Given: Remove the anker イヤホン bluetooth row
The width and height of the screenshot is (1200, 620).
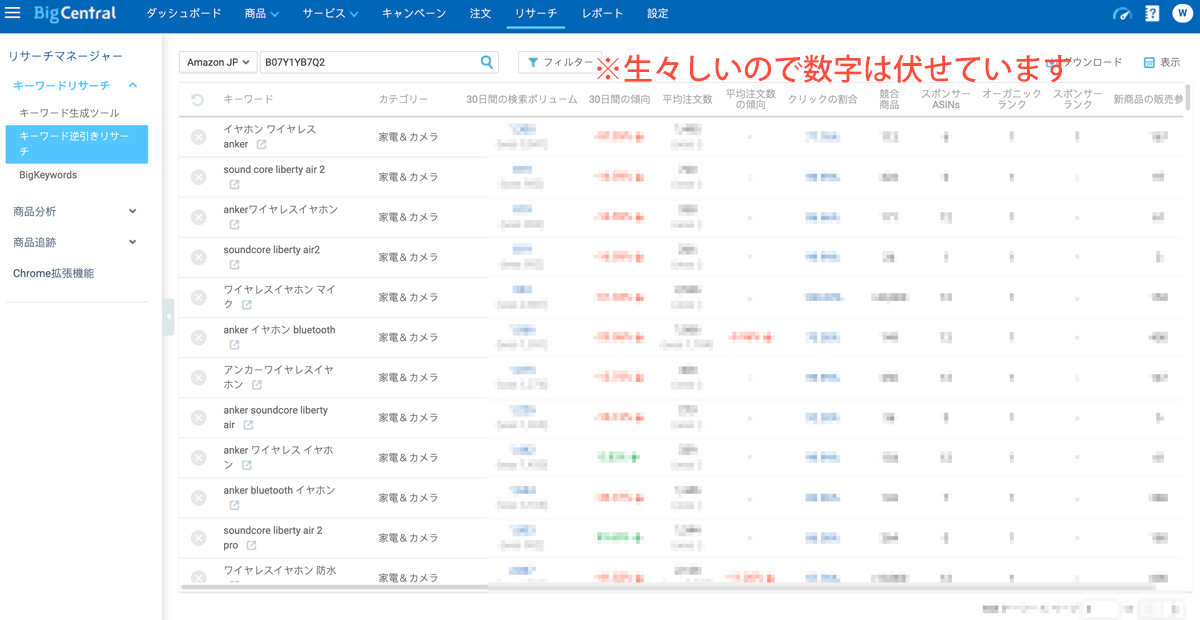Looking at the screenshot, I should (x=198, y=337).
